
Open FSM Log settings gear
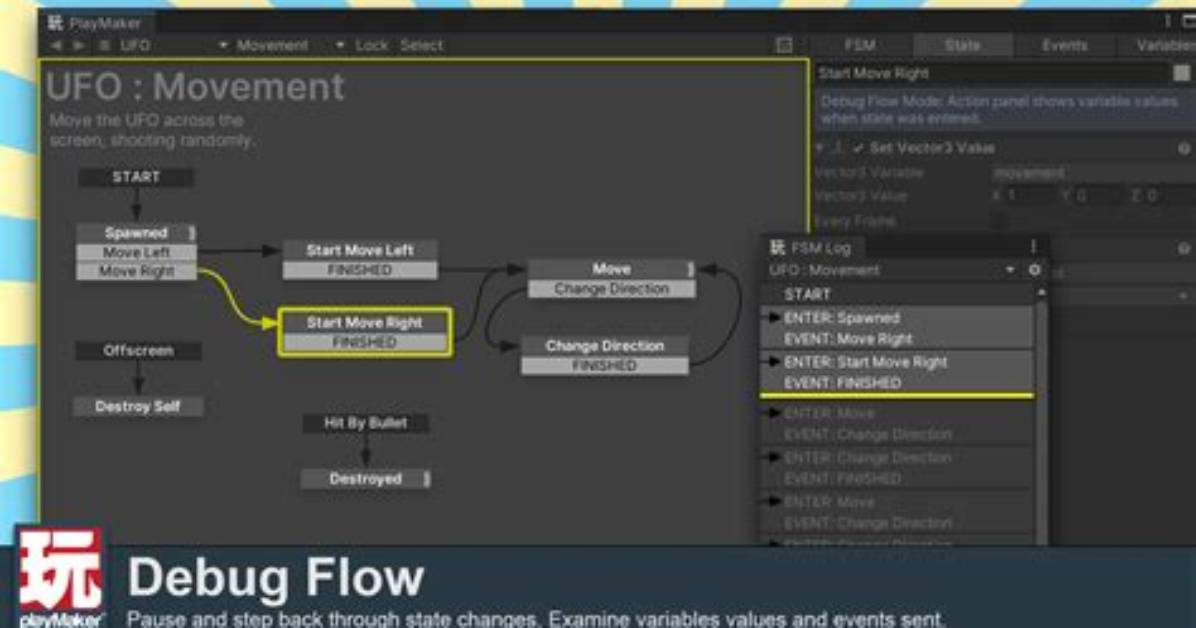[1034, 270]
